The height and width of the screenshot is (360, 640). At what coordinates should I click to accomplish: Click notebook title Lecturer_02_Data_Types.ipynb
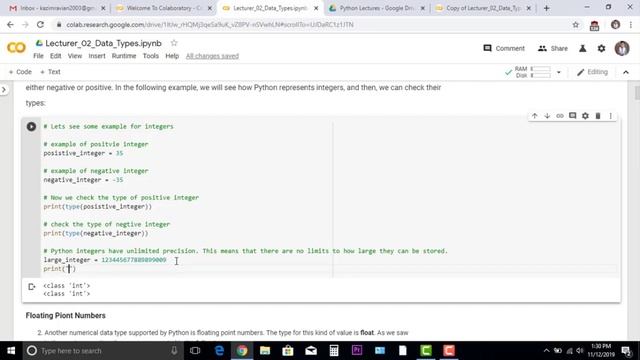(103, 43)
